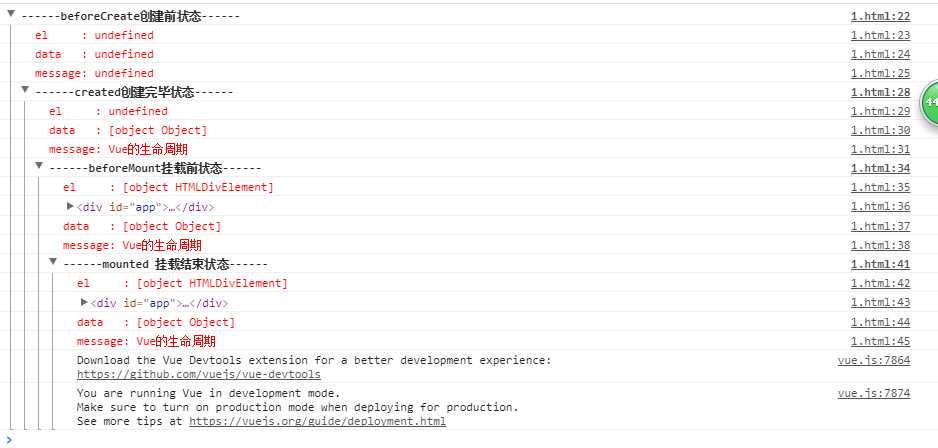Click the console prompt arrow

[8, 439]
